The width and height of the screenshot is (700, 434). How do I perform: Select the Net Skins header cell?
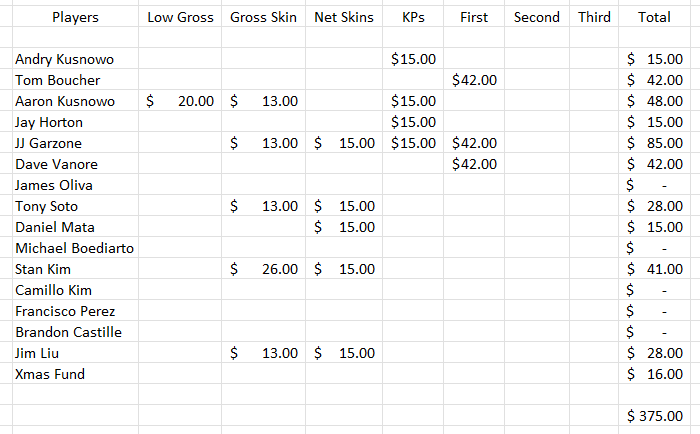(344, 17)
